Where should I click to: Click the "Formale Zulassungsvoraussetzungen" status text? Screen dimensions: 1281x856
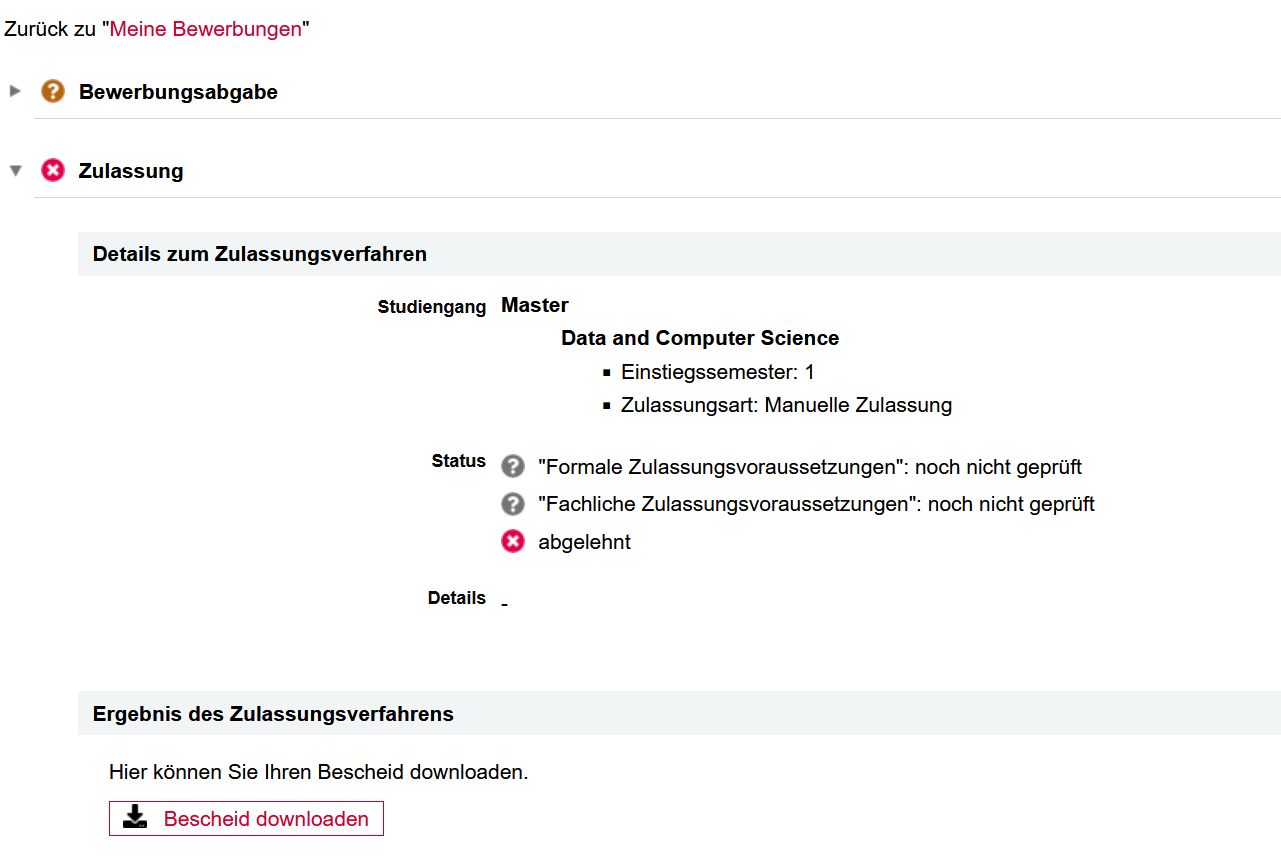[809, 467]
